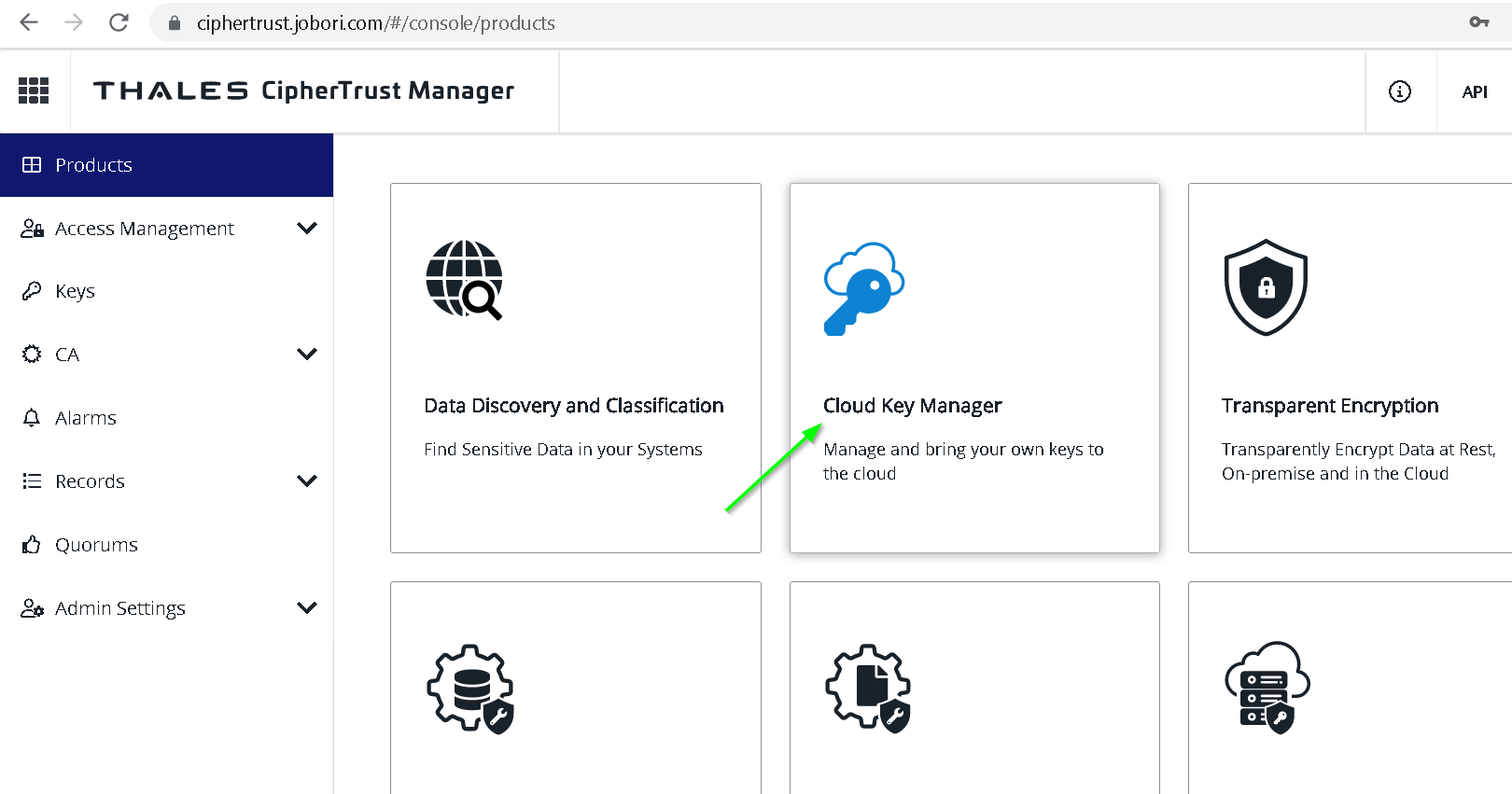
Task: Click 'Transparently Encrypt Data at Rest' description
Action: click(x=1359, y=462)
